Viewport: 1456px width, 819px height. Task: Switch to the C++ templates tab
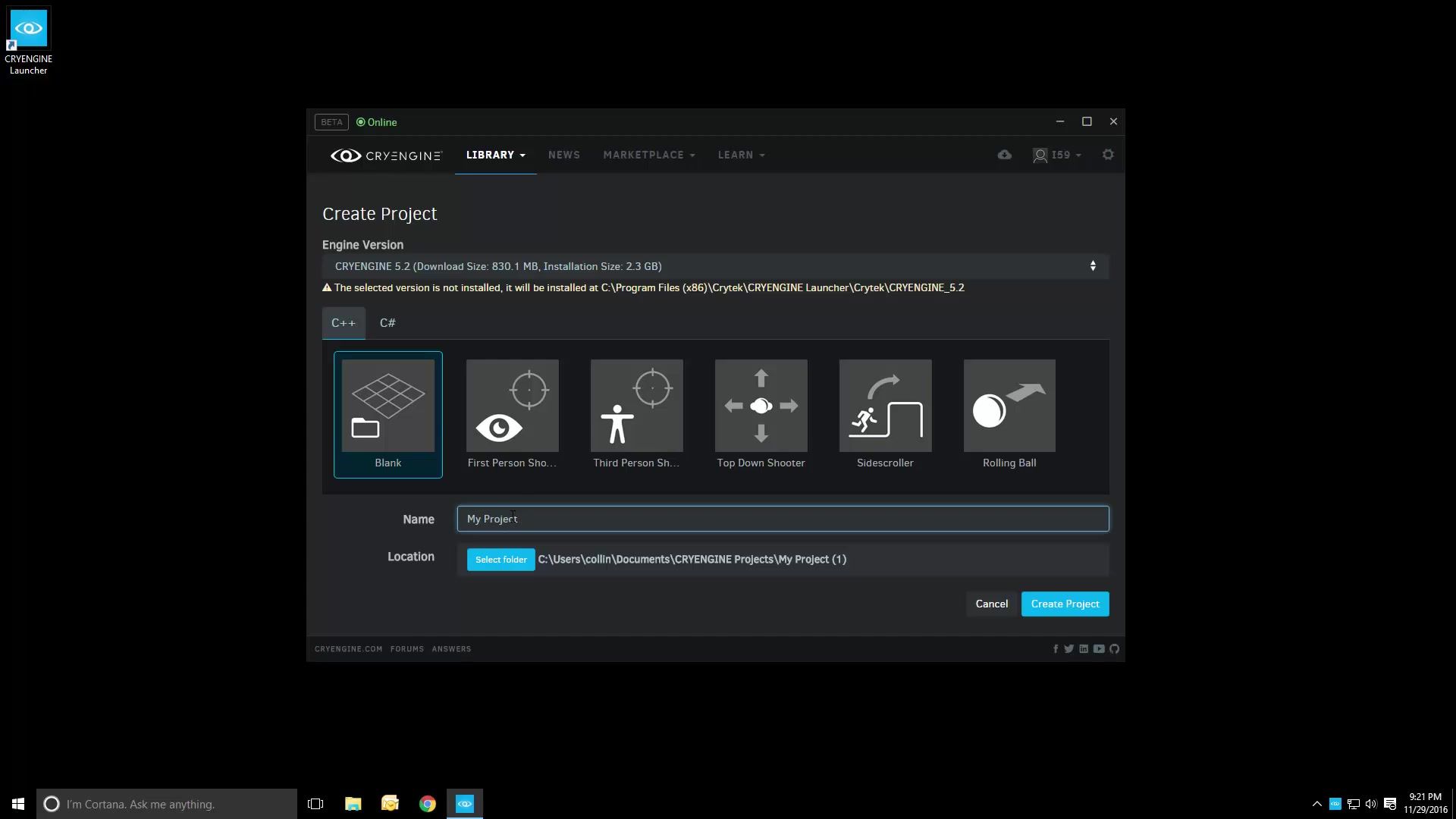coord(344,323)
